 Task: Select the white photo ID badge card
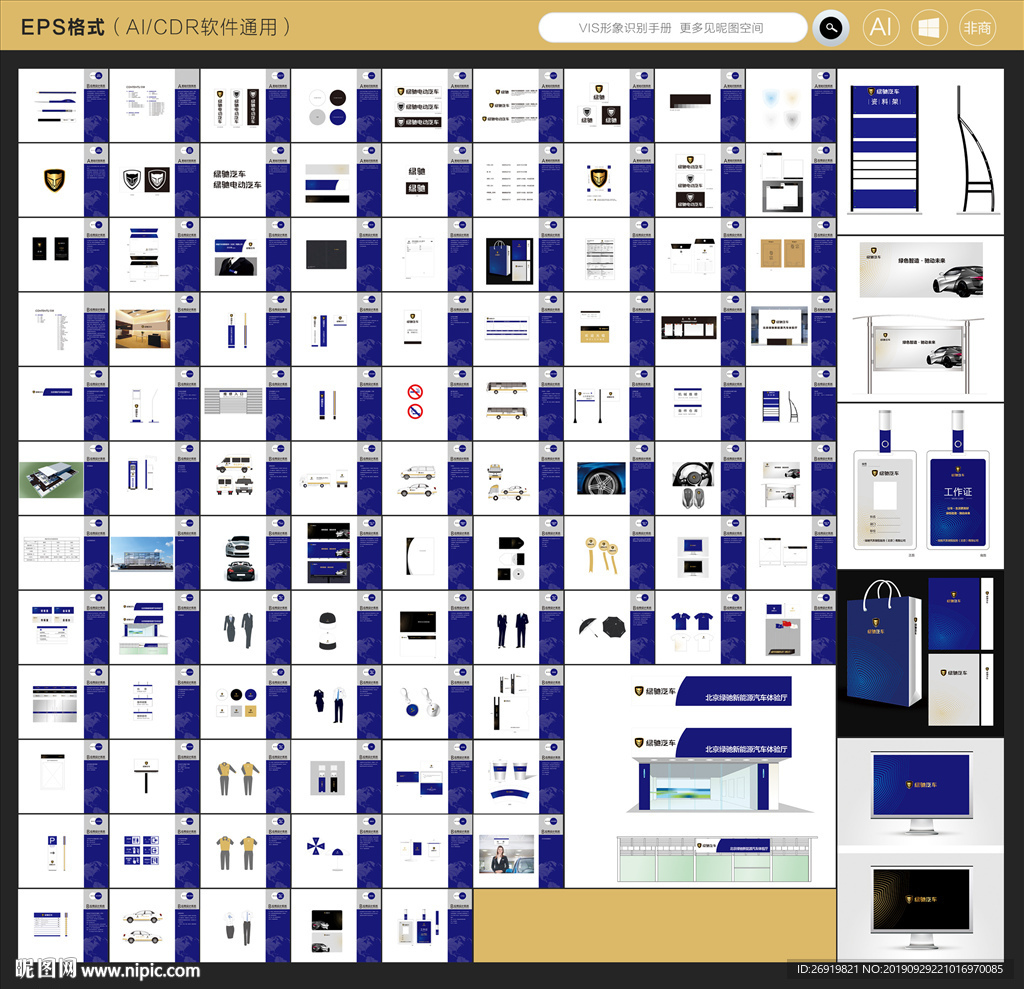point(884,500)
